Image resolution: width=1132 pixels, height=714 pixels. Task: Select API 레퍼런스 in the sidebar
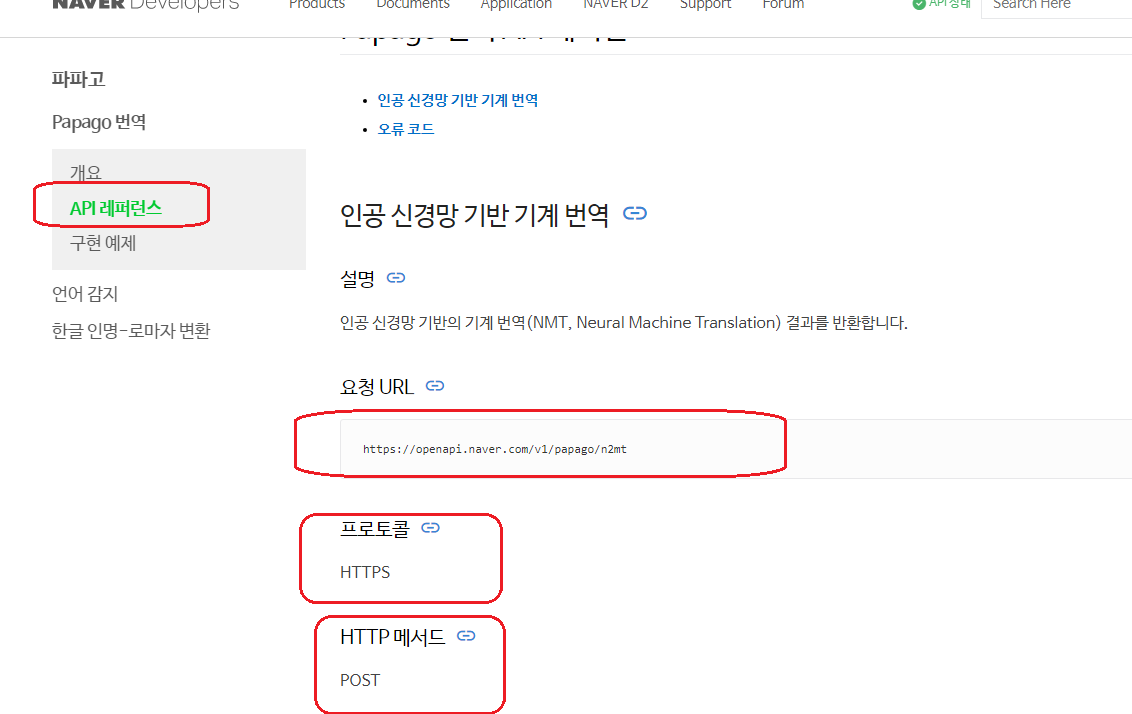coord(116,208)
